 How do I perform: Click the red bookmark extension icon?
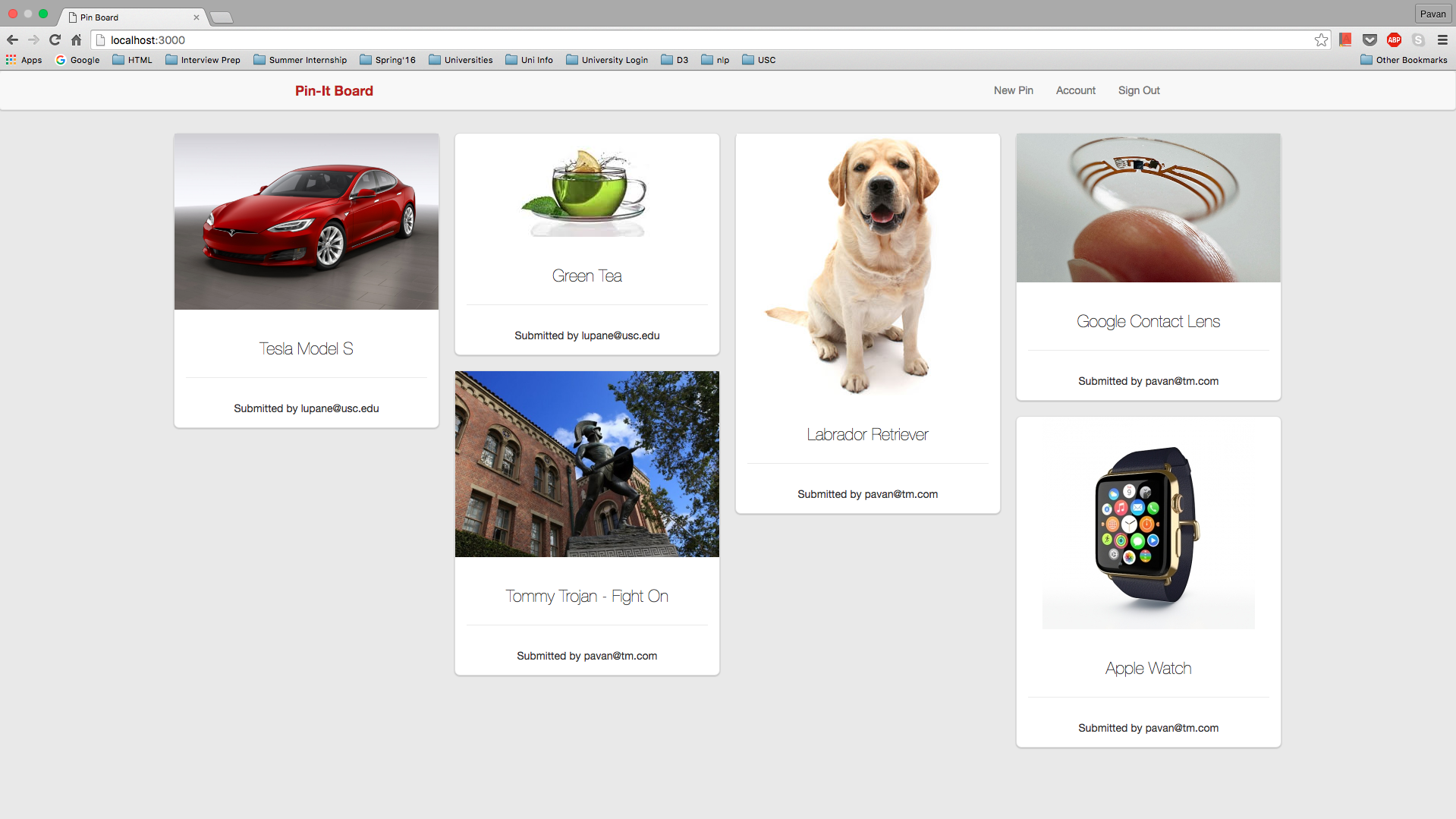[x=1345, y=40]
